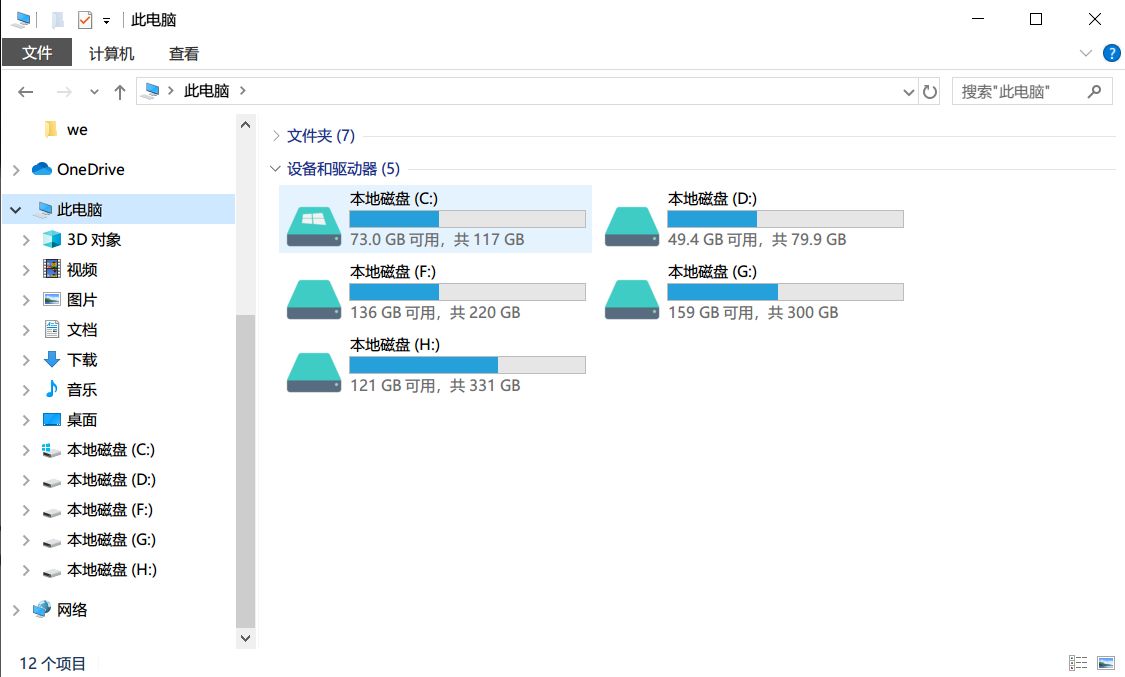
Task: Click the 文档 folder icon in sidebar
Action: (52, 330)
